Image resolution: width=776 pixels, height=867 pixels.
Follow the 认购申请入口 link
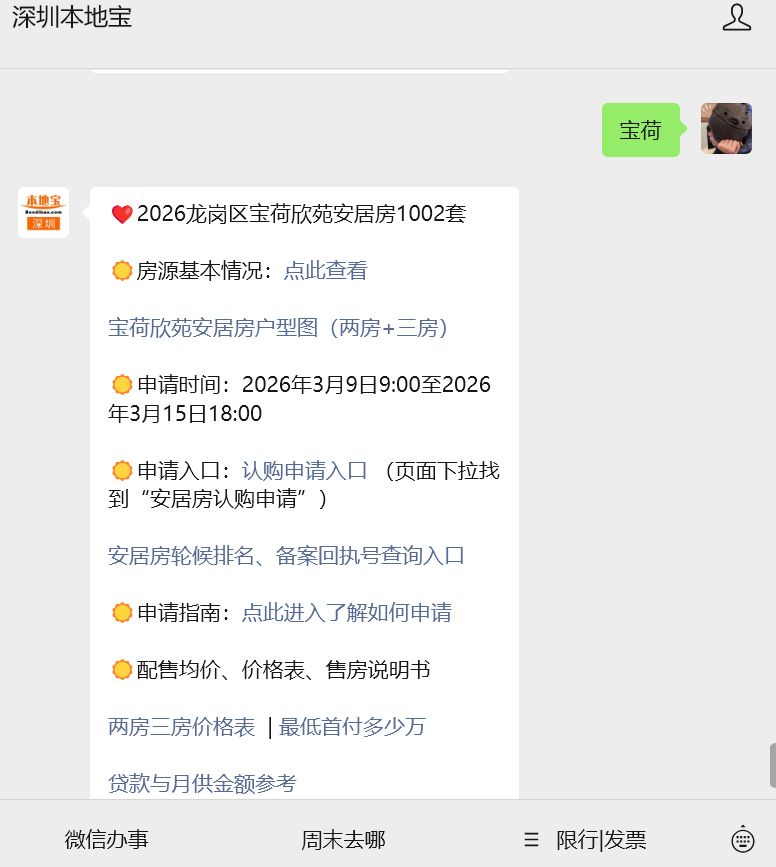(x=305, y=471)
